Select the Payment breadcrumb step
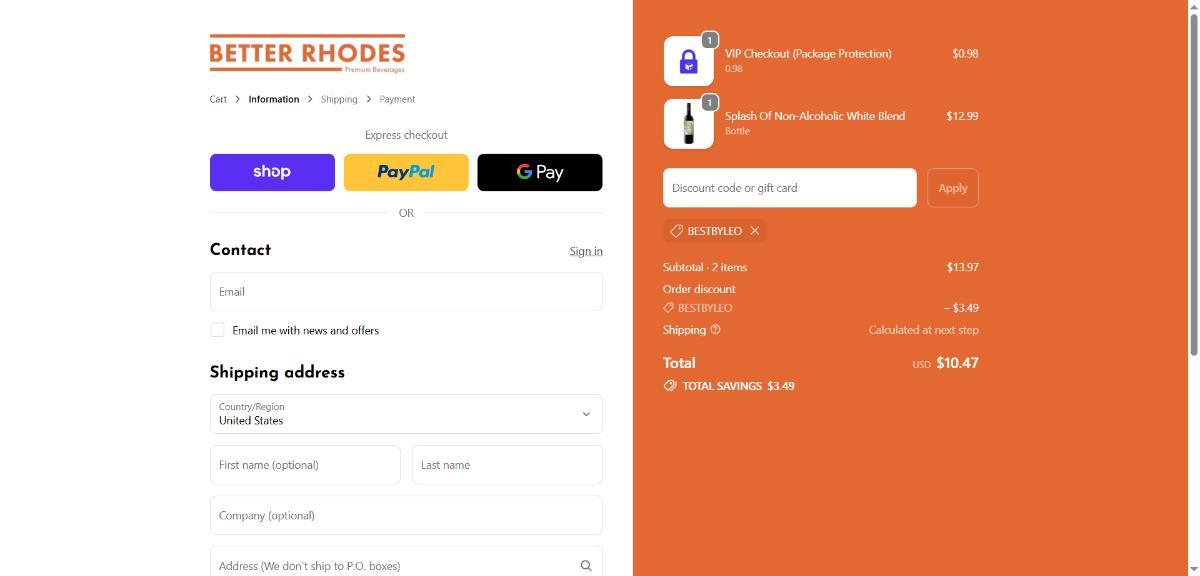Viewport: 1200px width, 576px height. tap(397, 99)
